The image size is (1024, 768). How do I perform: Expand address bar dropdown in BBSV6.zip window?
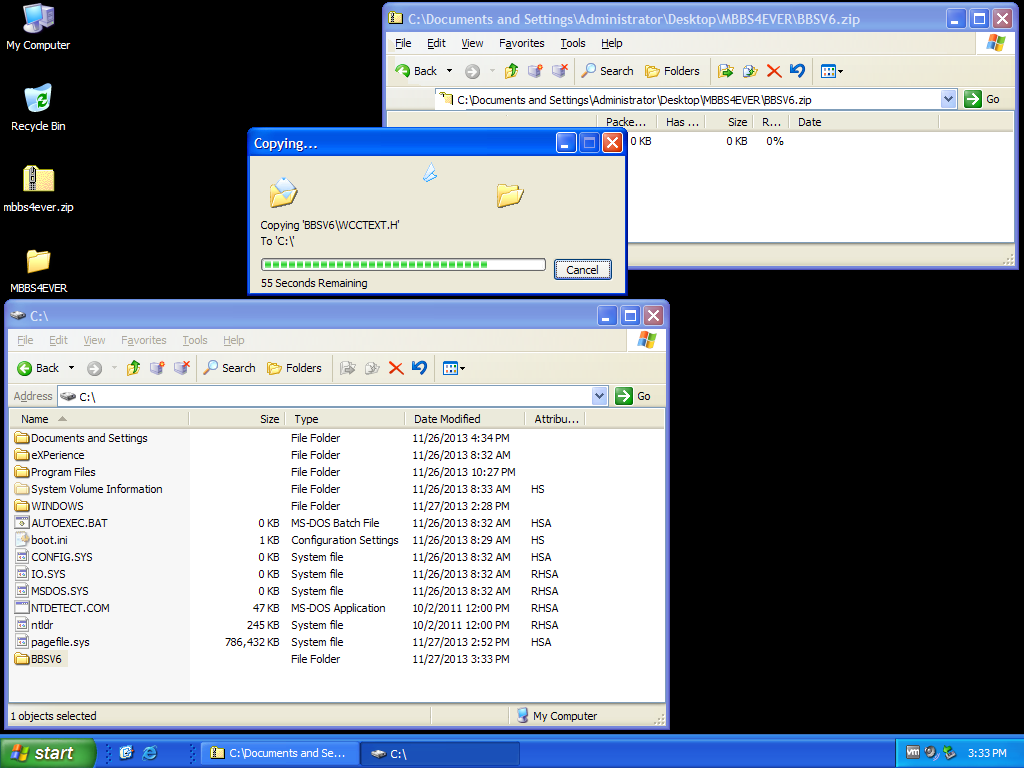(x=948, y=99)
